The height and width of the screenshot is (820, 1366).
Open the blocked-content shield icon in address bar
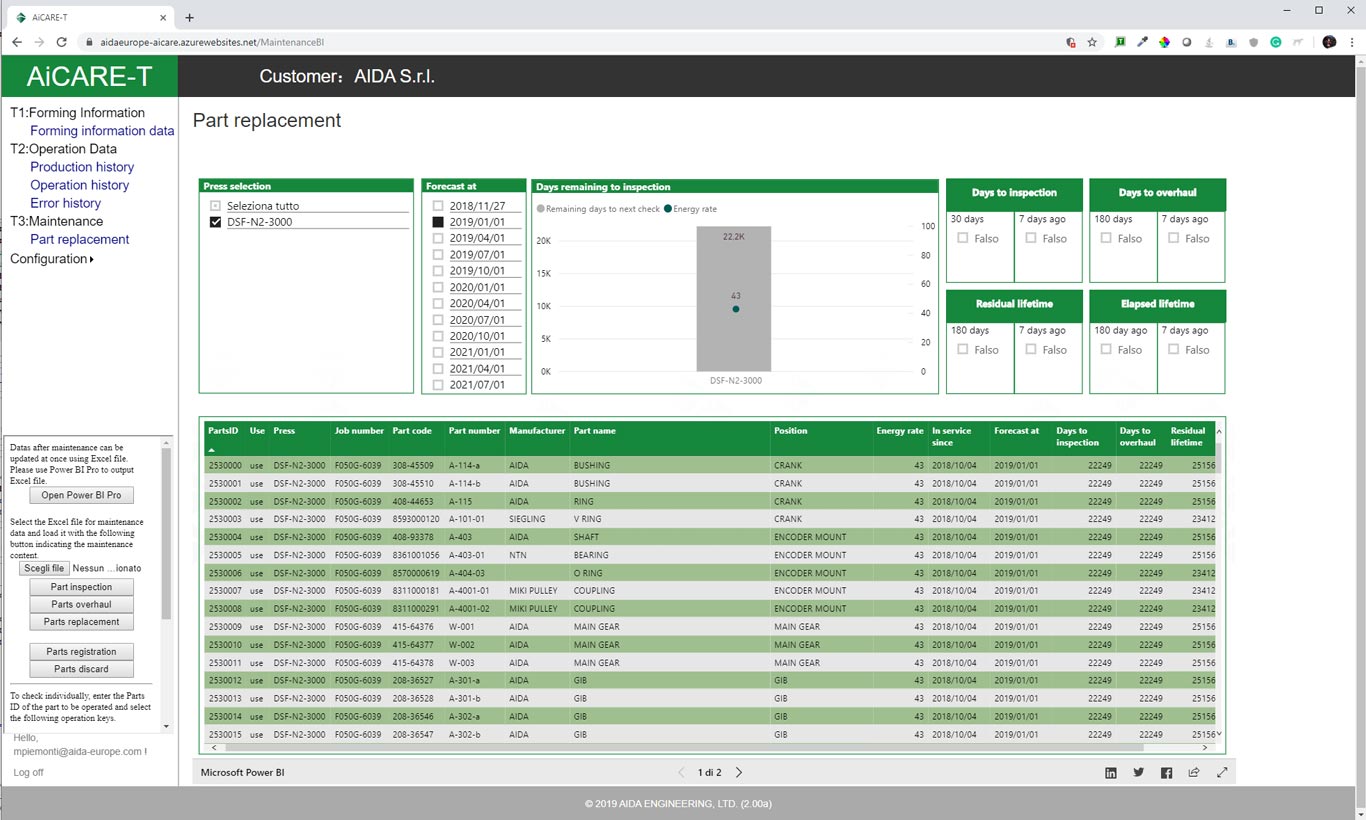click(1070, 42)
